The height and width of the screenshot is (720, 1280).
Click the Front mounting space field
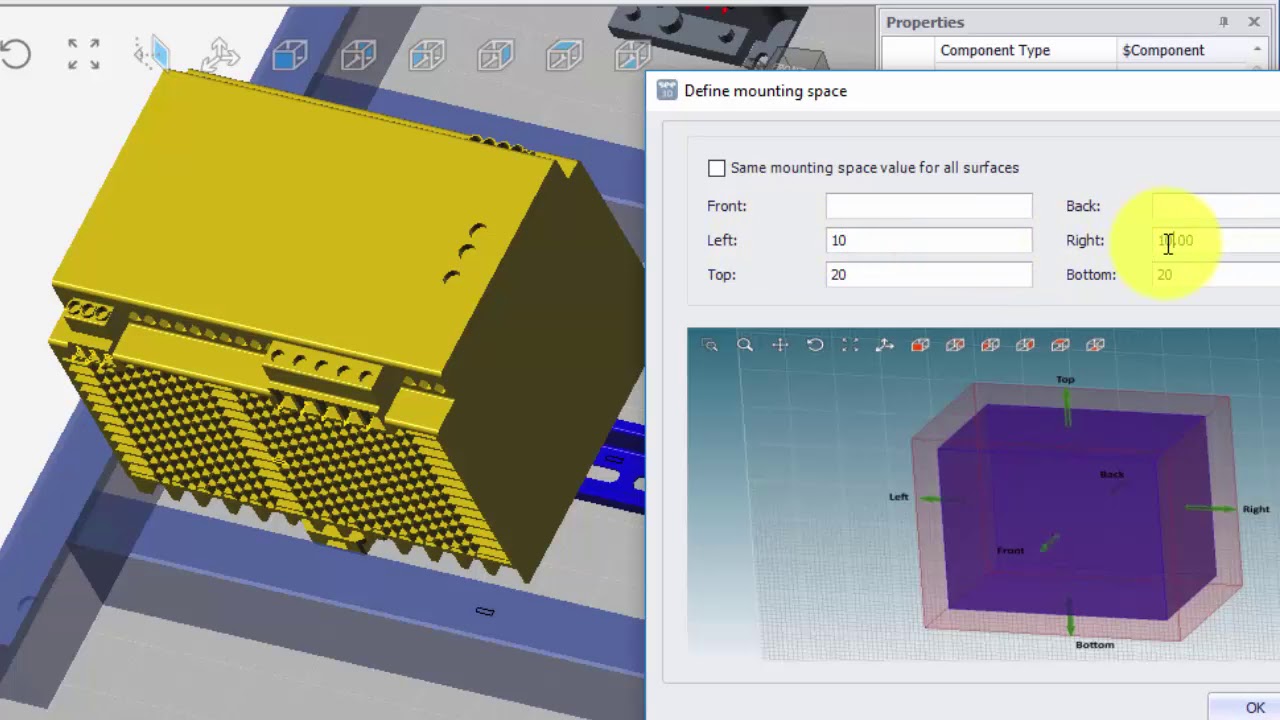click(x=929, y=206)
